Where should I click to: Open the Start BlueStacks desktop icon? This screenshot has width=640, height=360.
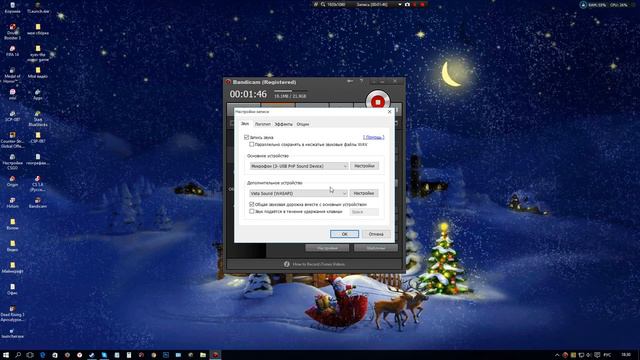tap(38, 118)
